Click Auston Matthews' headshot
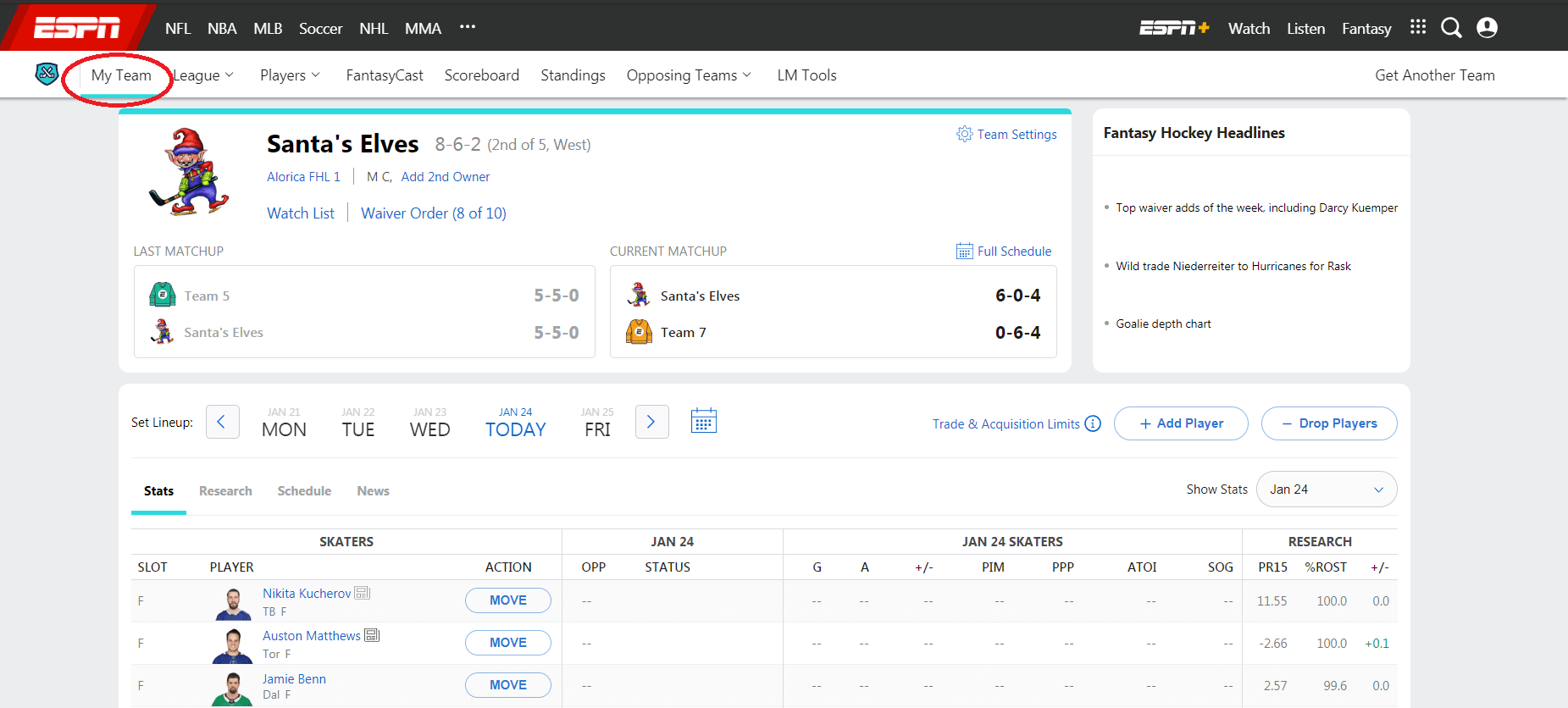This screenshot has height=708, width=1568. click(233, 646)
